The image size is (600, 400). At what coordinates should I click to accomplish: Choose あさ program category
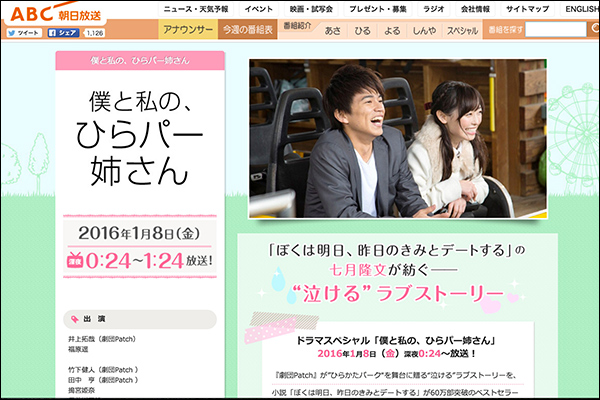point(333,30)
